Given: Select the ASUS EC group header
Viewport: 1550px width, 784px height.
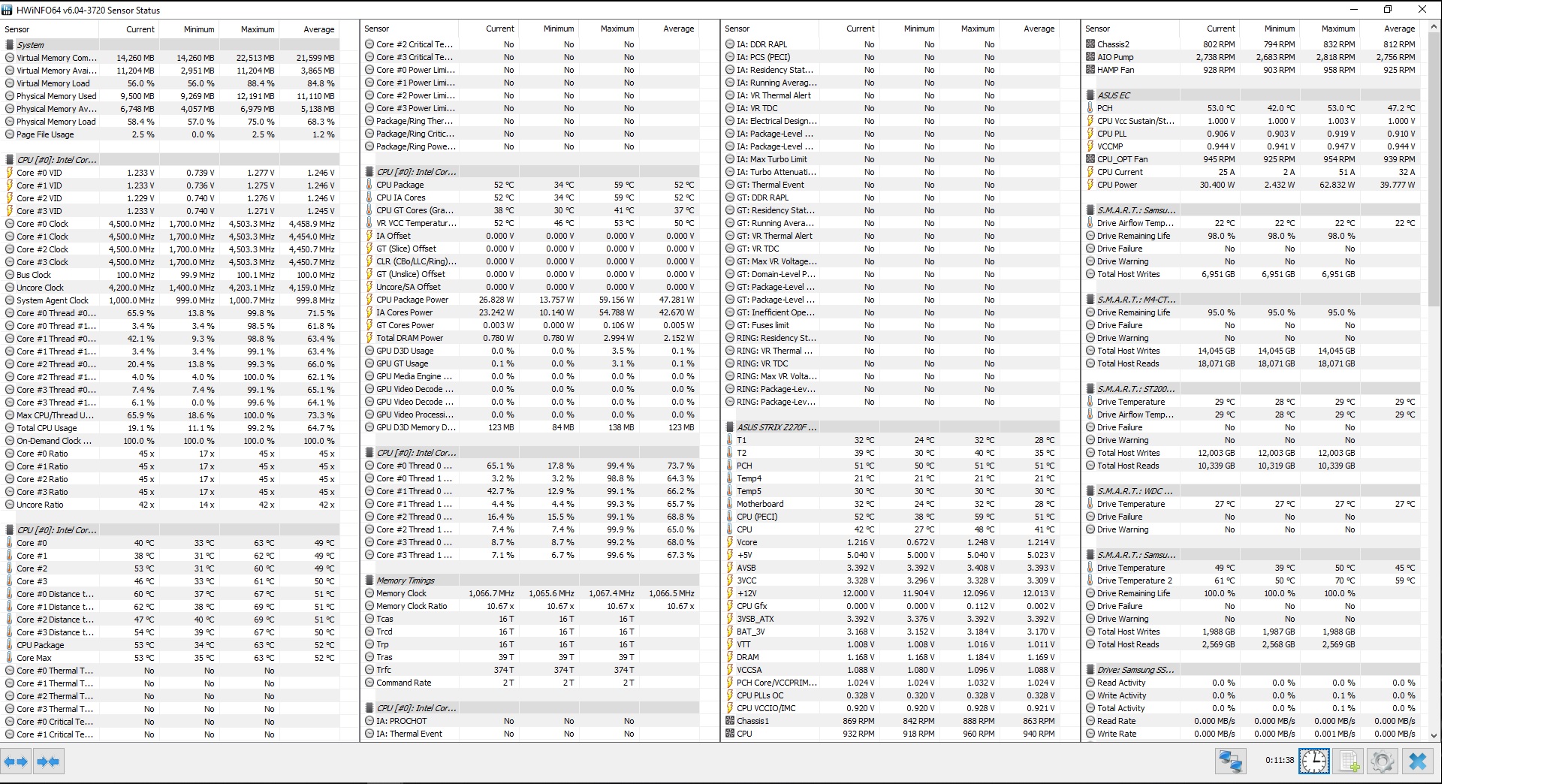Looking at the screenshot, I should 1253,95.
